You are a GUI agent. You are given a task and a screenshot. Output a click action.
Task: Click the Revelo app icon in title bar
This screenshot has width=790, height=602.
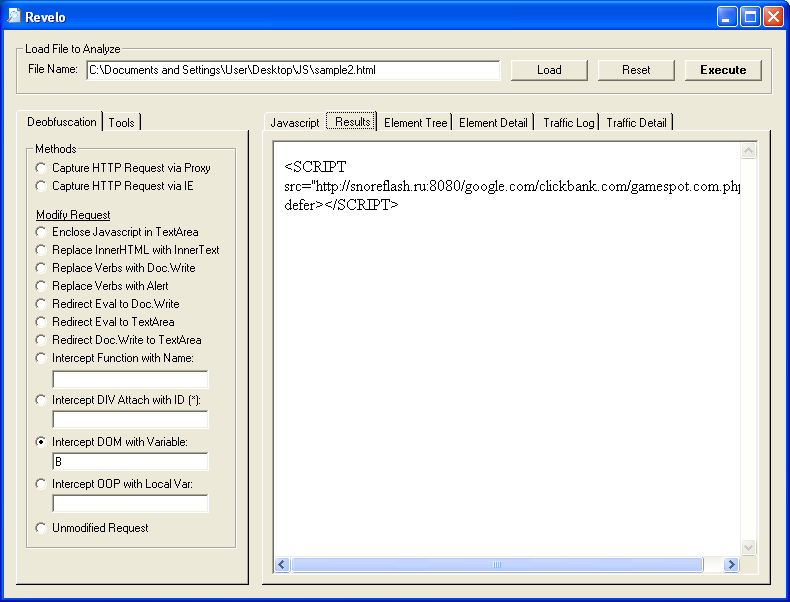[x=14, y=16]
